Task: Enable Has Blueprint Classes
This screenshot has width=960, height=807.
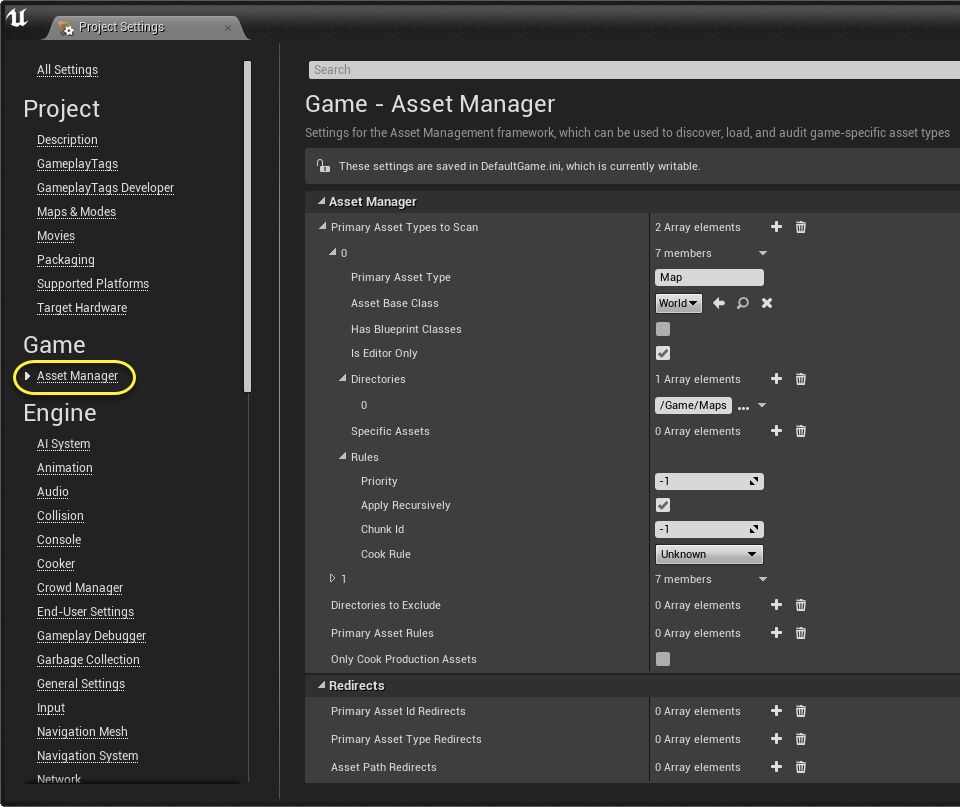Action: pos(662,328)
